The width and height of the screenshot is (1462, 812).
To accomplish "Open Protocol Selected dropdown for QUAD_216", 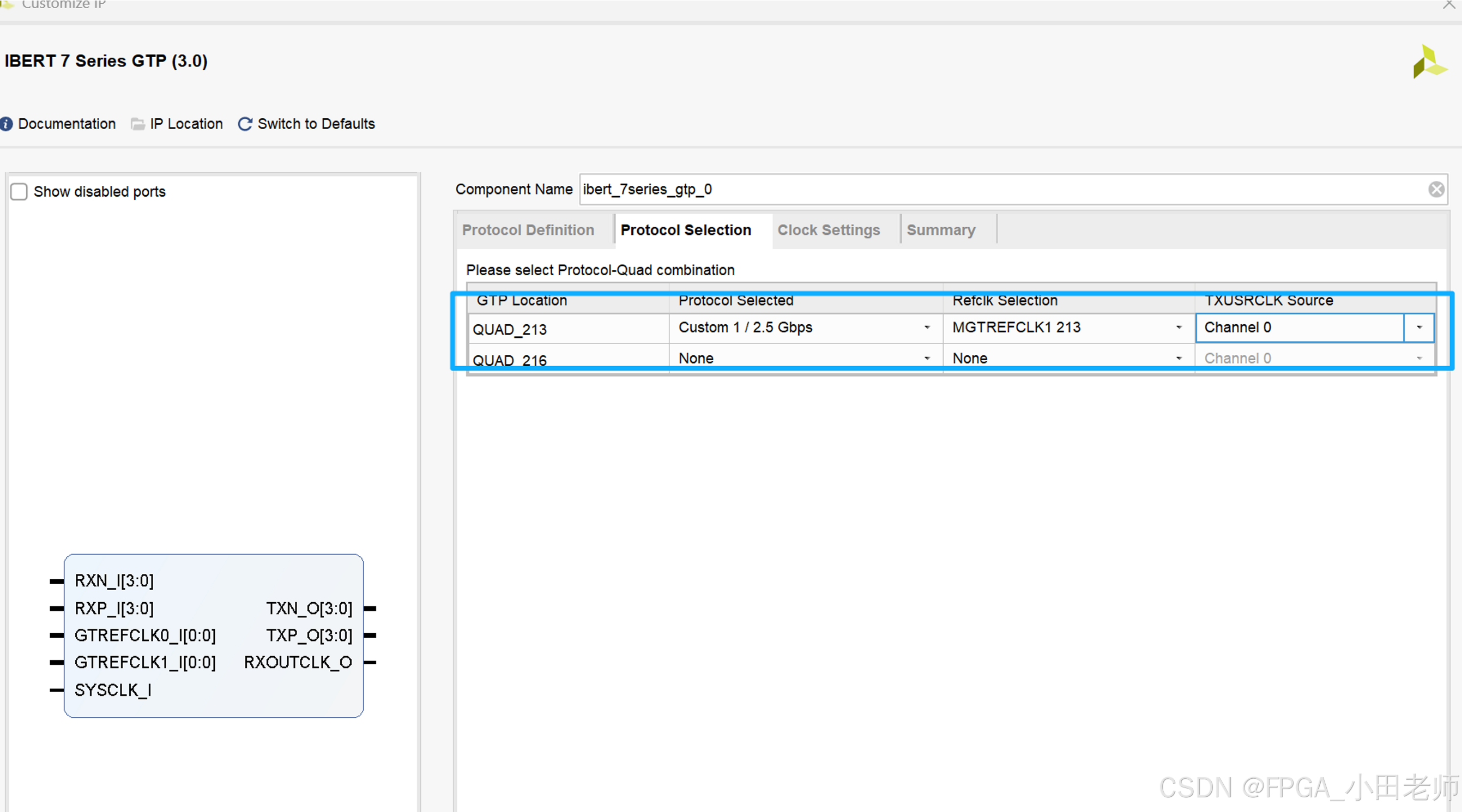I will point(926,359).
